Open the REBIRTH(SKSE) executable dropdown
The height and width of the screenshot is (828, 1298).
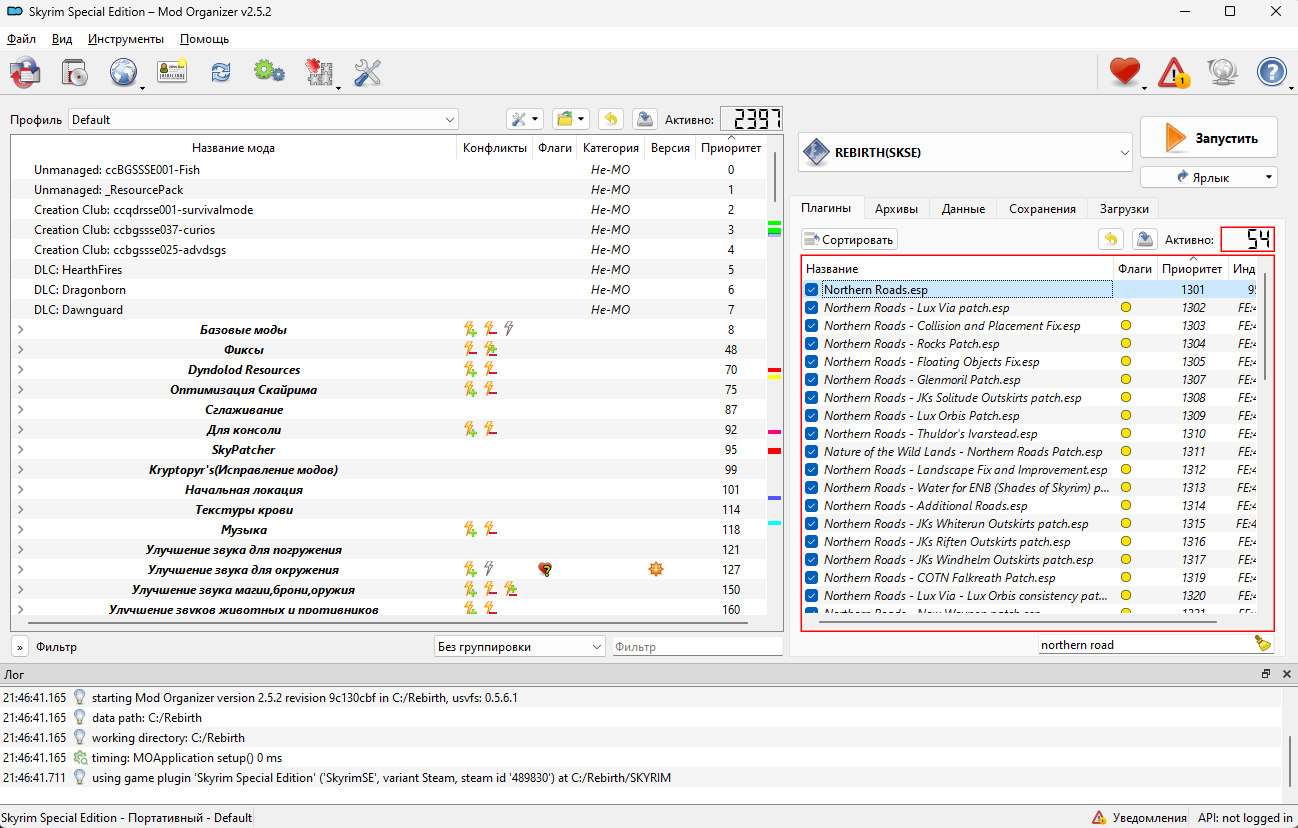coord(964,152)
